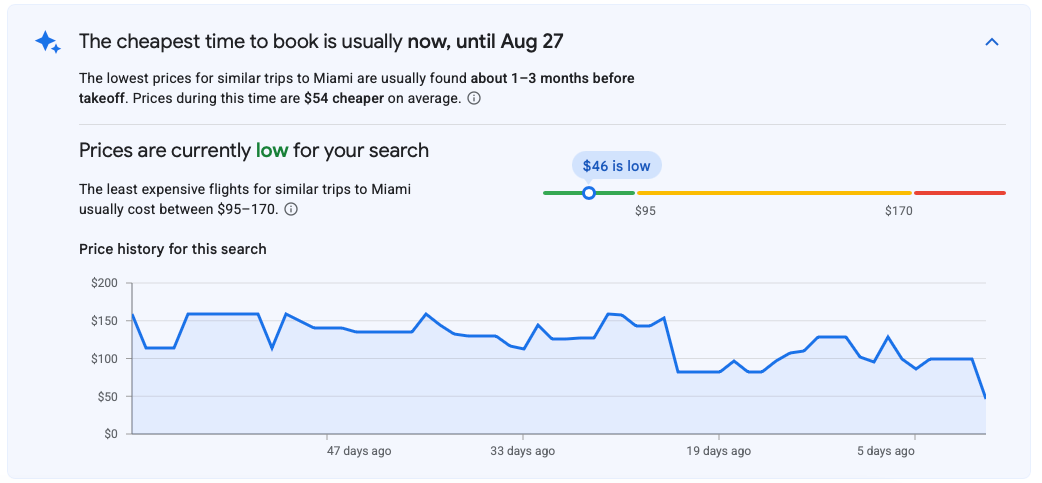Click the latest price point at chart end
This screenshot has height=483, width=1042.
[x=985, y=398]
